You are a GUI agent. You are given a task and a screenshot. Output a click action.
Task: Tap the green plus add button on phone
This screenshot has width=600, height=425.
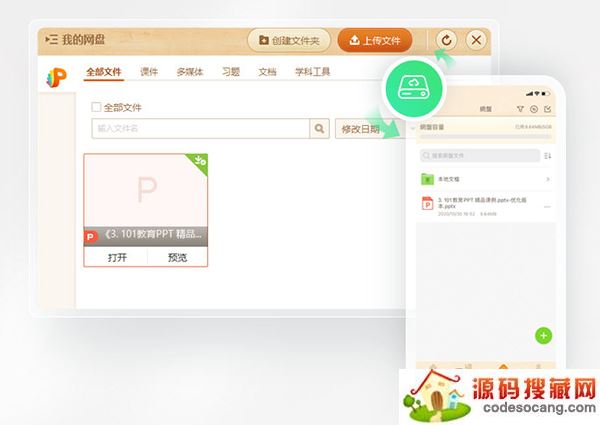point(544,335)
